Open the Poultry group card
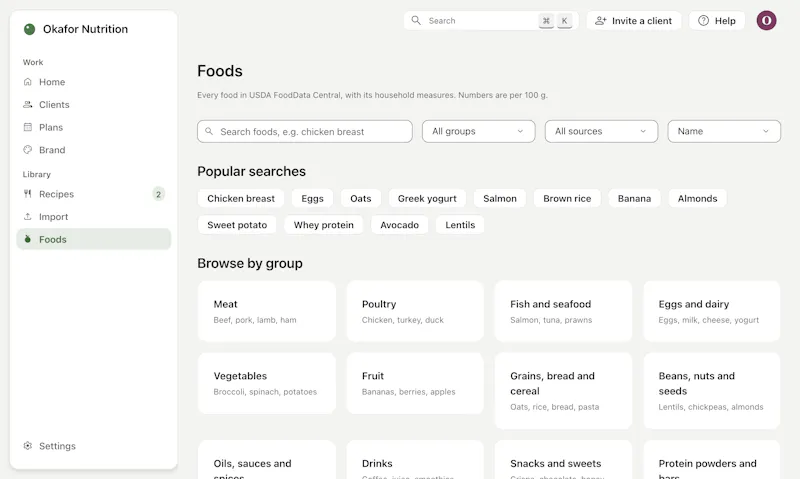 click(415, 311)
